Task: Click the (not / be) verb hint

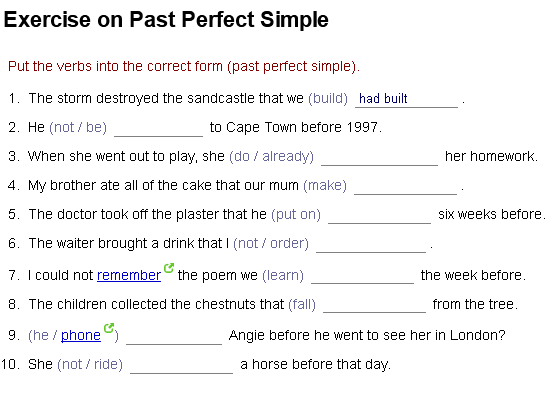Action: 78,128
